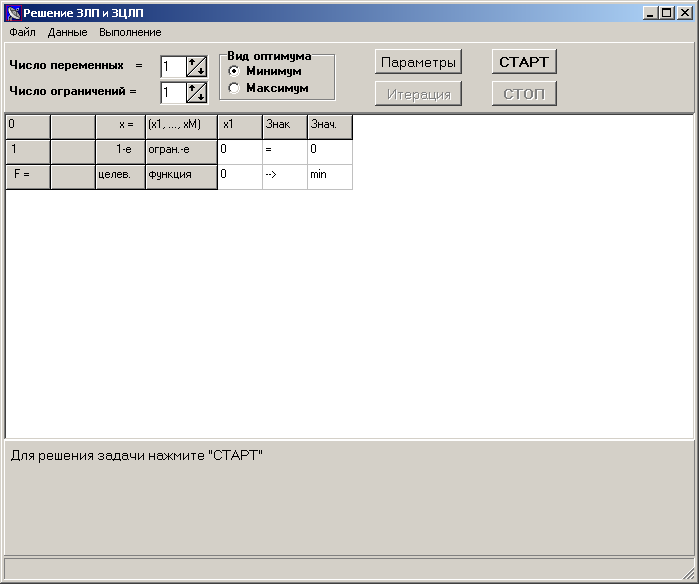
Task: Click the 'F =' row header cell
Action: pos(28,177)
